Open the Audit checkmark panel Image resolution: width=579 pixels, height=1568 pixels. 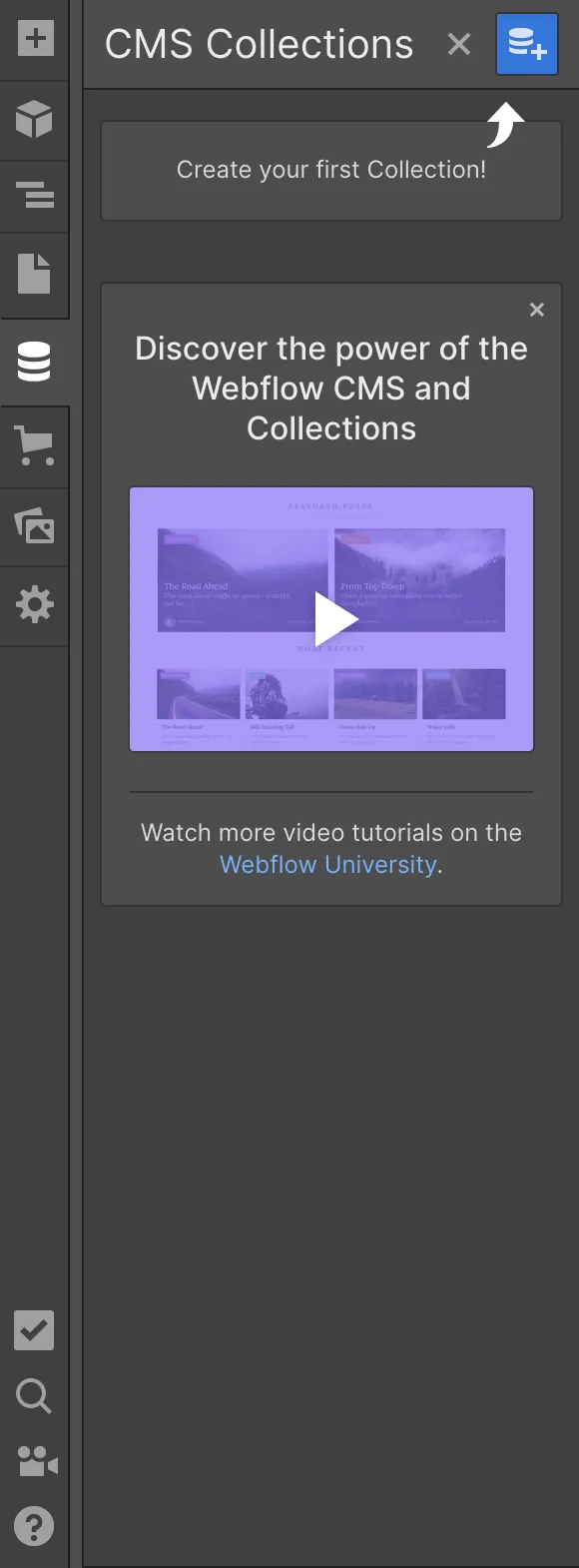[x=34, y=1330]
